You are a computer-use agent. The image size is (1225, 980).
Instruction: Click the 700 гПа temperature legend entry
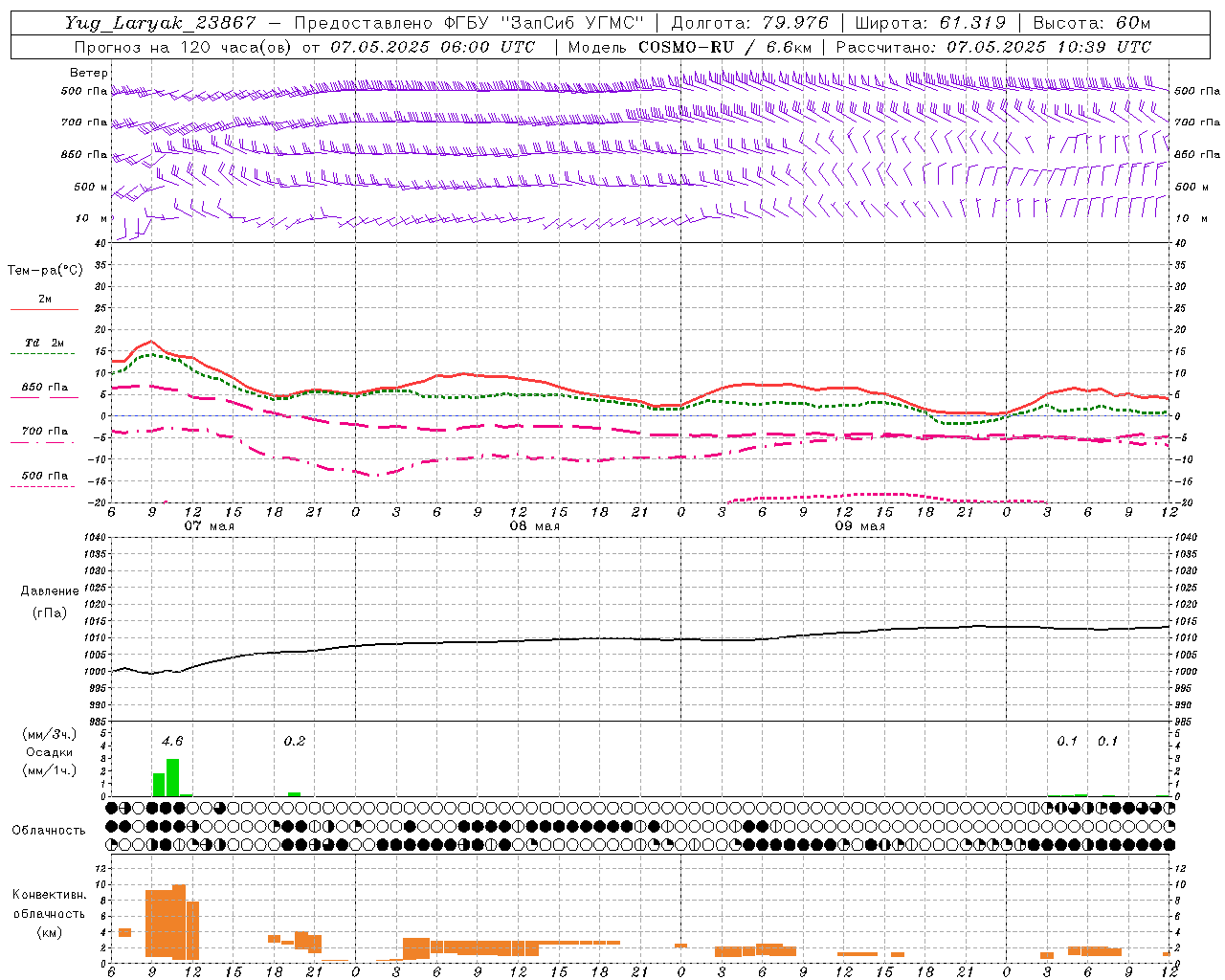point(44,432)
